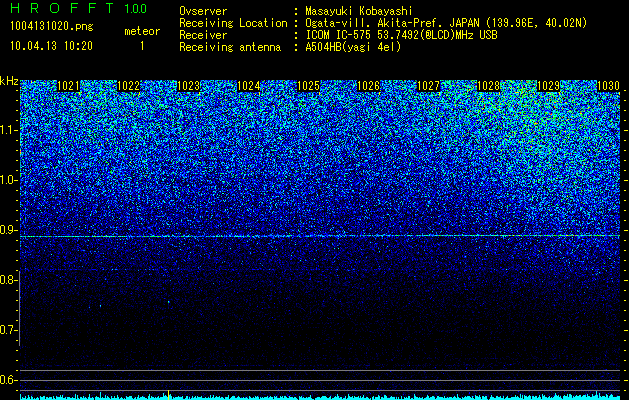This screenshot has height=400, width=629.
Task: Click time marker 1030
Action: [x=608, y=86]
